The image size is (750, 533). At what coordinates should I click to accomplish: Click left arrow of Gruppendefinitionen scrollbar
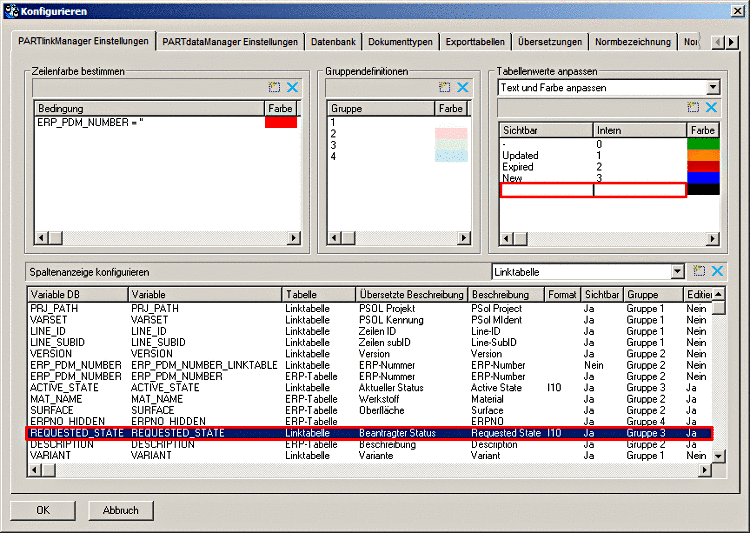click(334, 238)
